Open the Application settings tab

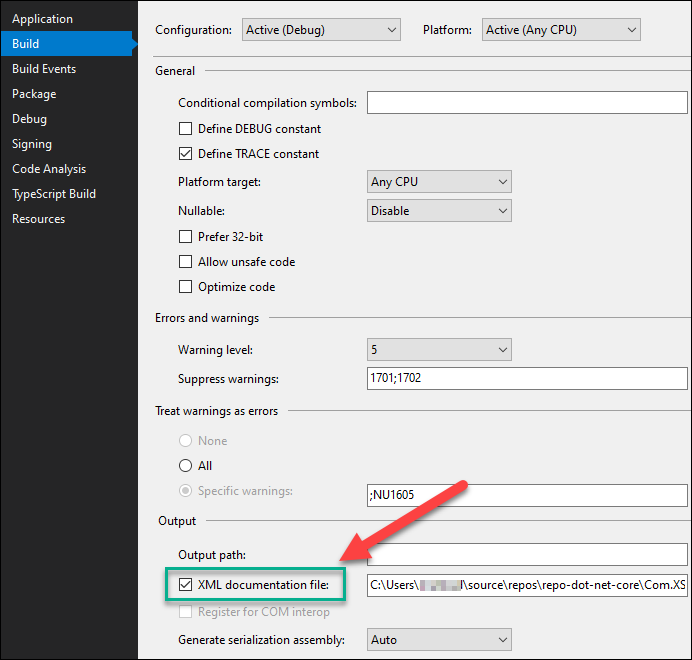point(42,19)
